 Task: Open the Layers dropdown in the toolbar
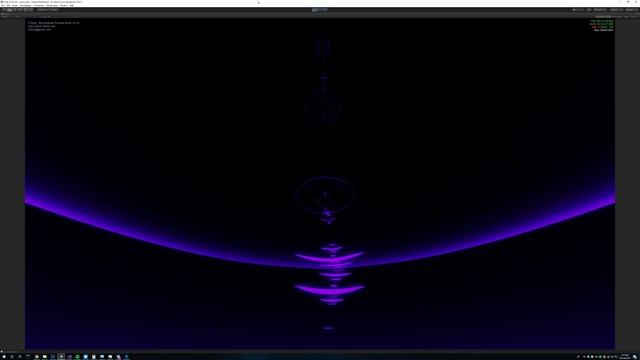tap(616, 10)
